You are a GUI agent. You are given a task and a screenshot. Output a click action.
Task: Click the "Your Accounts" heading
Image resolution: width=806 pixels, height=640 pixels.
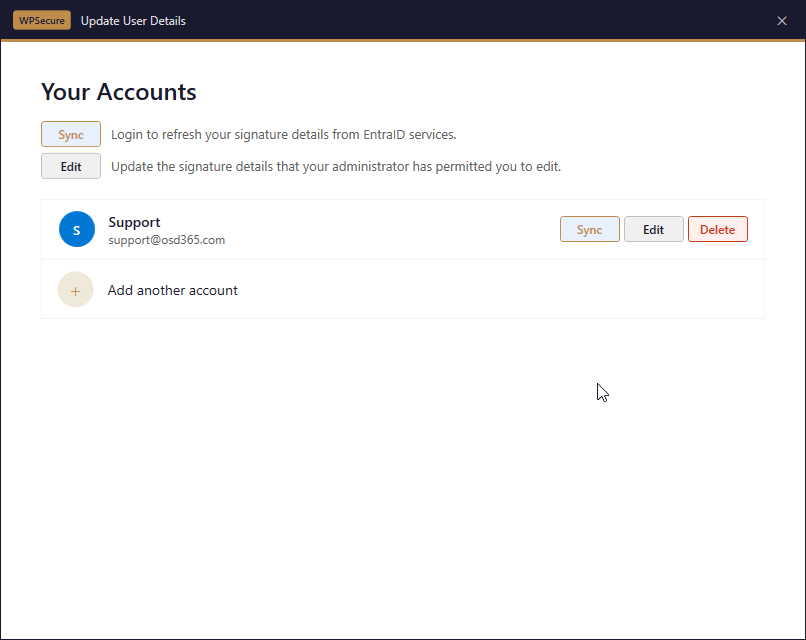[x=118, y=92]
